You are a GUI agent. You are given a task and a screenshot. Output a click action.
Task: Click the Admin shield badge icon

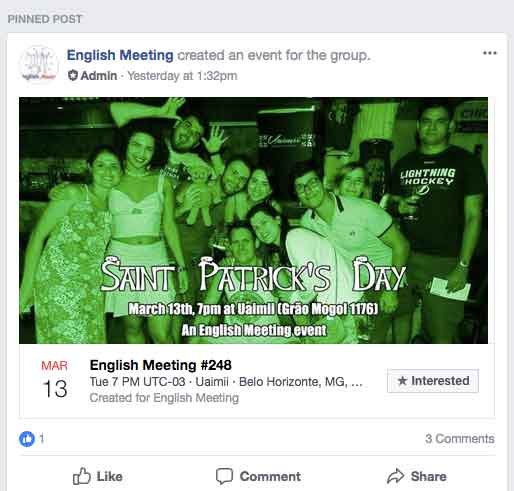72,76
